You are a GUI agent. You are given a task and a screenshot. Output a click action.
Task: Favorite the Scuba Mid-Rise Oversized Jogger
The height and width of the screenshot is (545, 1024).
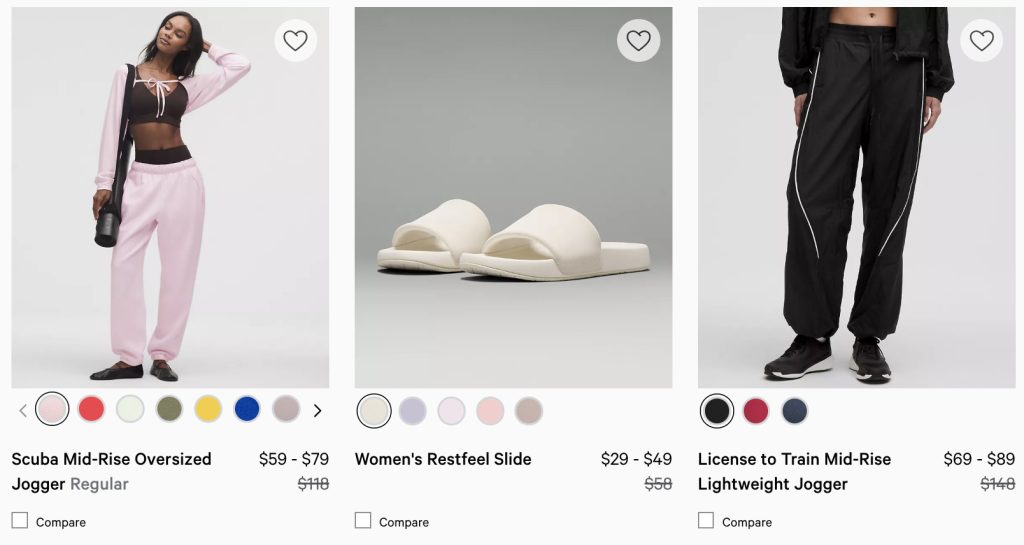(x=295, y=41)
